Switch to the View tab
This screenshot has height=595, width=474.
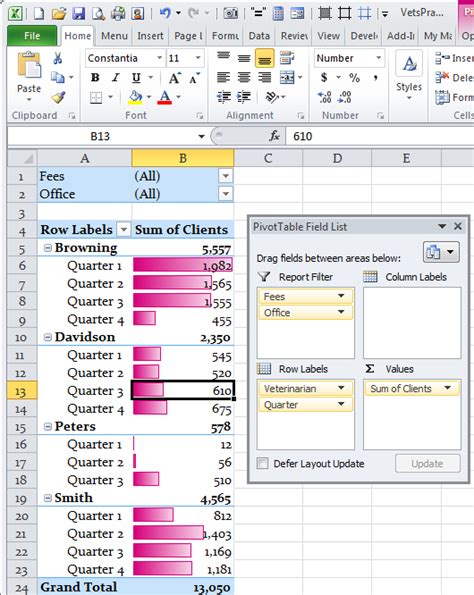point(328,36)
